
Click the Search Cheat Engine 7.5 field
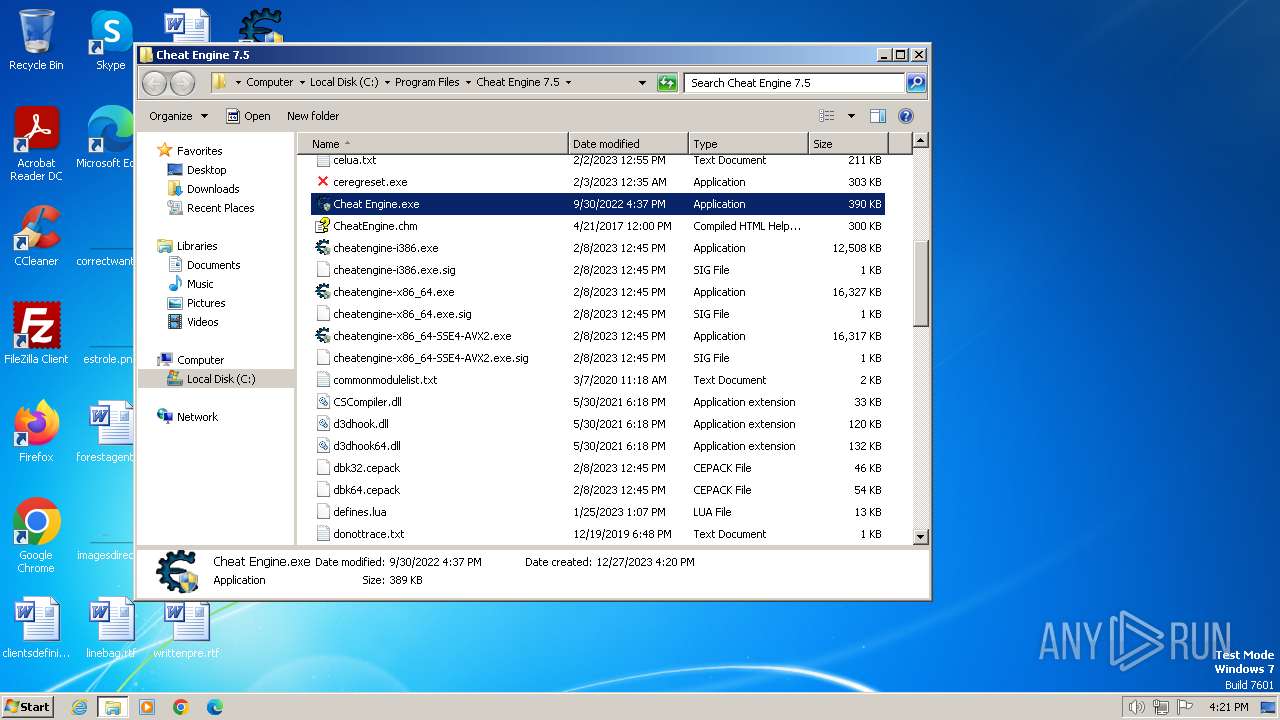(794, 83)
